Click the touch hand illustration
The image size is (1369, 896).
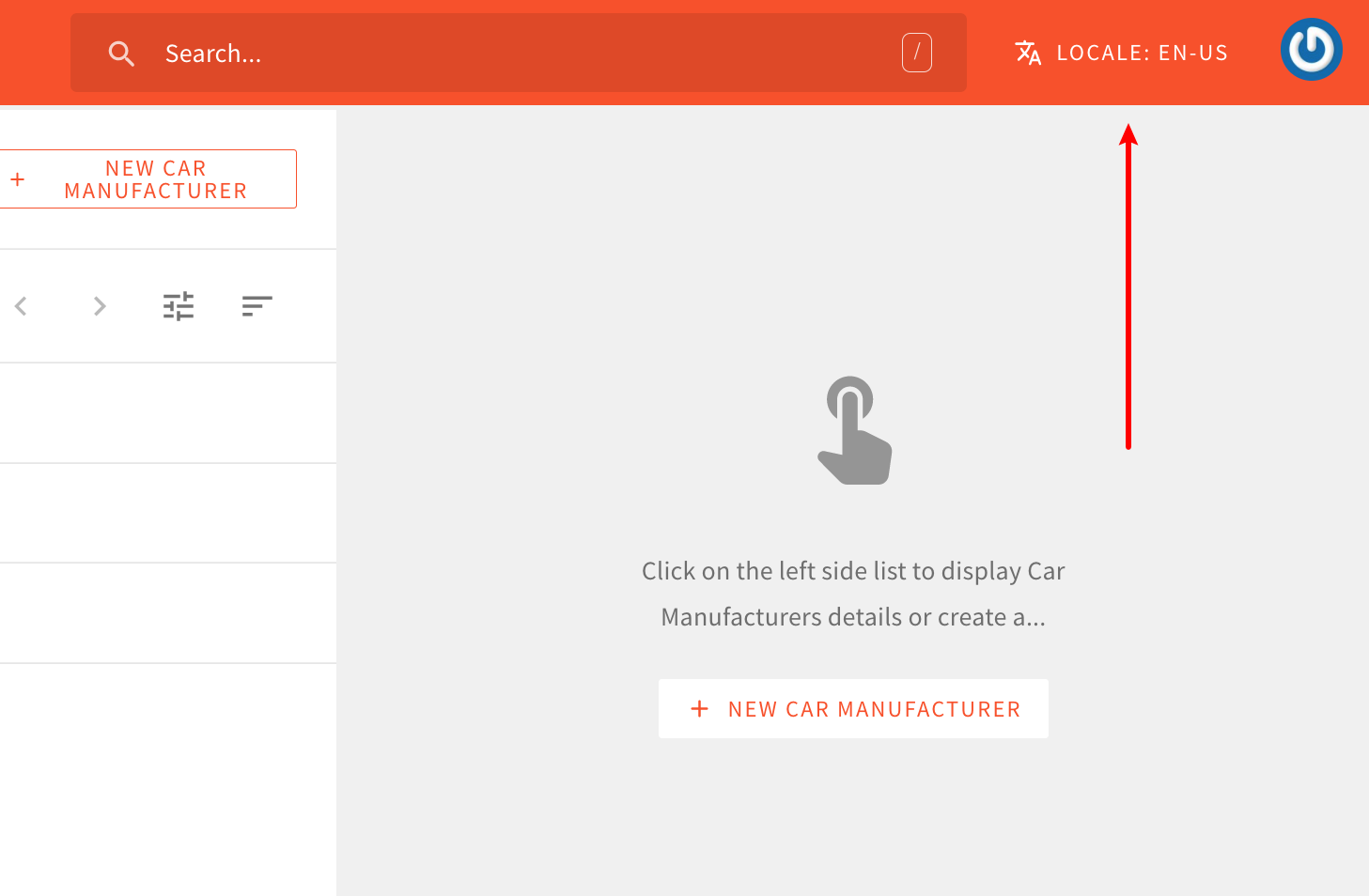[853, 429]
